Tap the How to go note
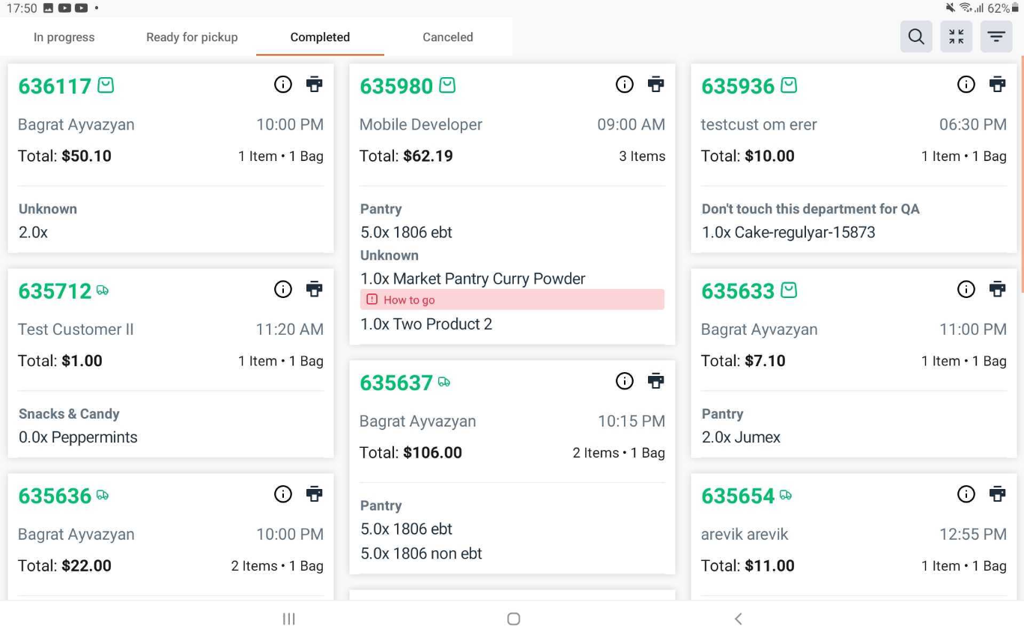Image resolution: width=1024 pixels, height=632 pixels. [512, 300]
